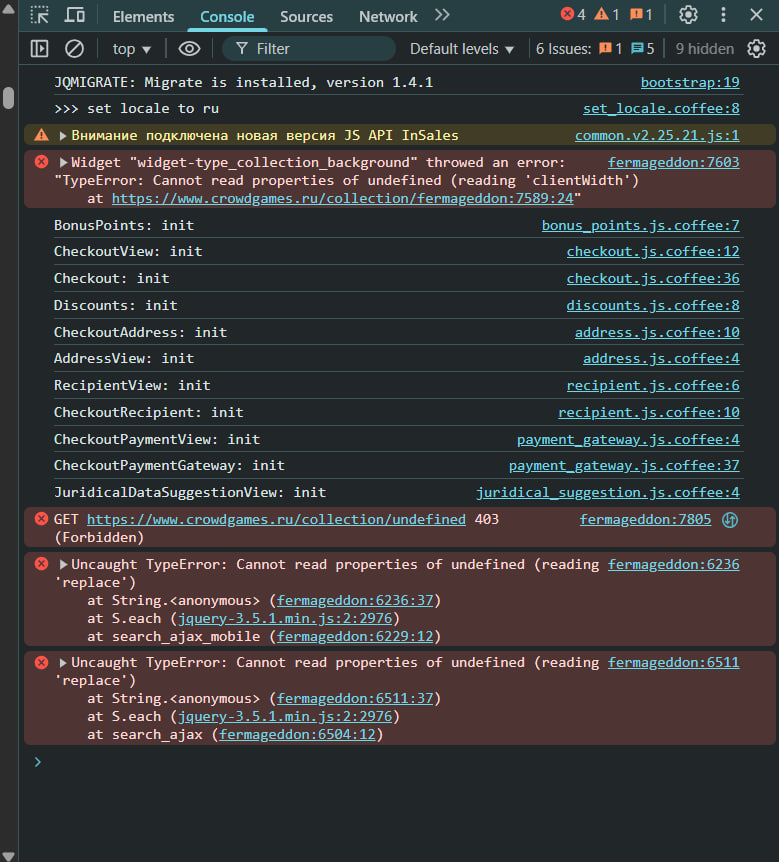Open the checkout.js.coffee:36 source link
Screen dimensions: 779x862
point(653,278)
